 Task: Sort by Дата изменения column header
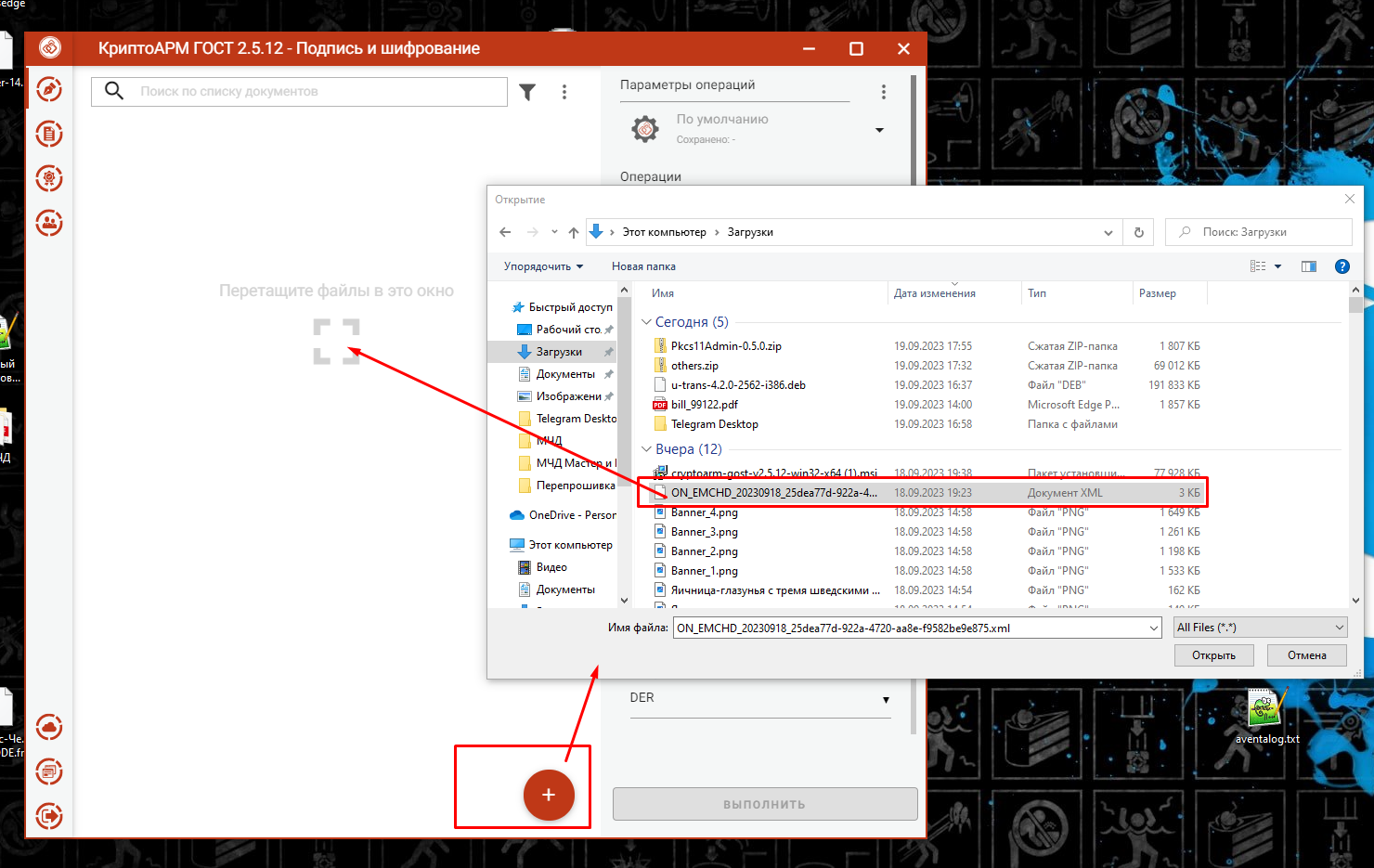tap(935, 293)
